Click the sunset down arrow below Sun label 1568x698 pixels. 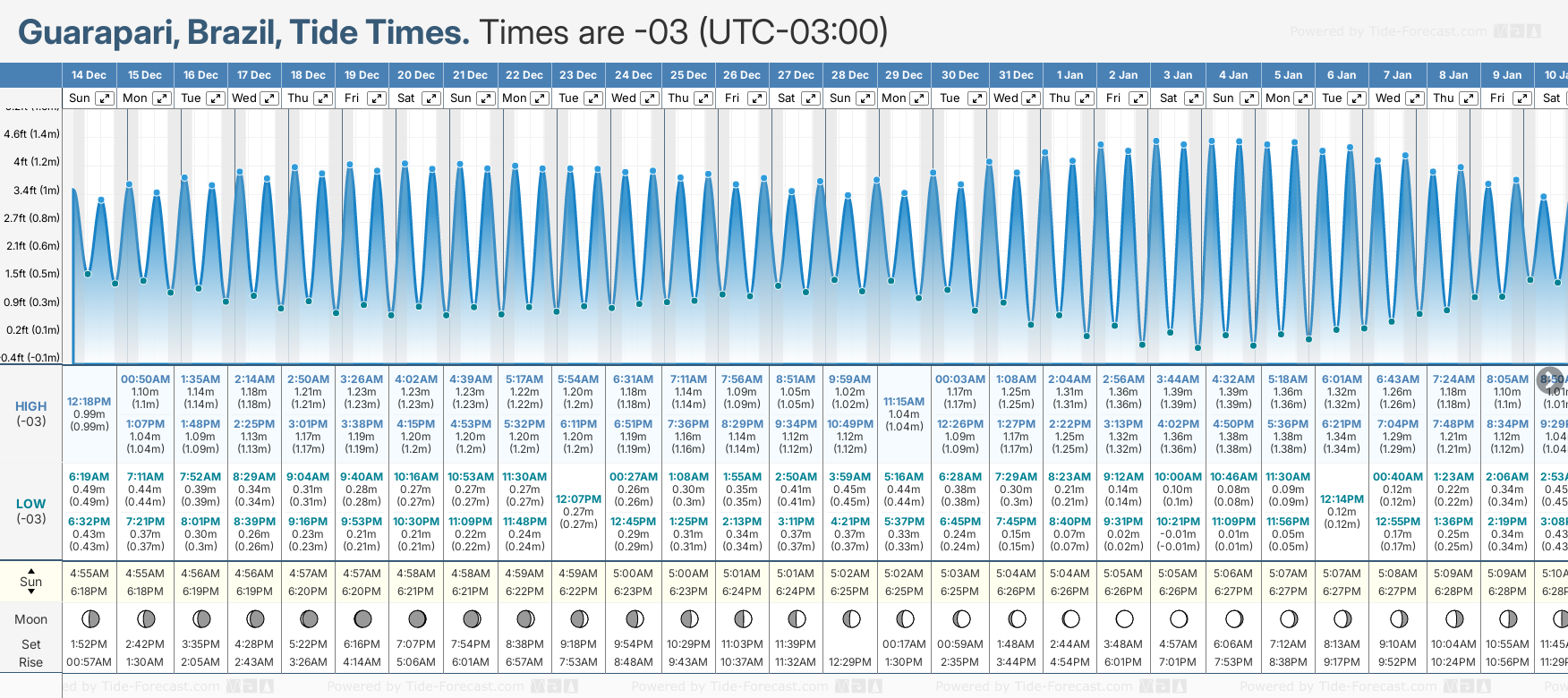[x=31, y=592]
